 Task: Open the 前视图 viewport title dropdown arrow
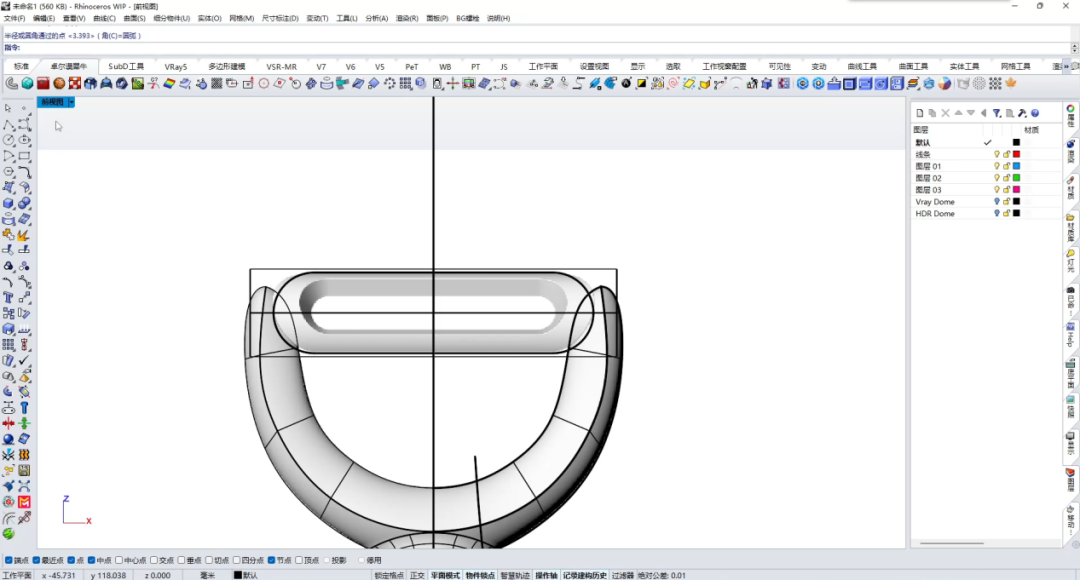point(71,102)
